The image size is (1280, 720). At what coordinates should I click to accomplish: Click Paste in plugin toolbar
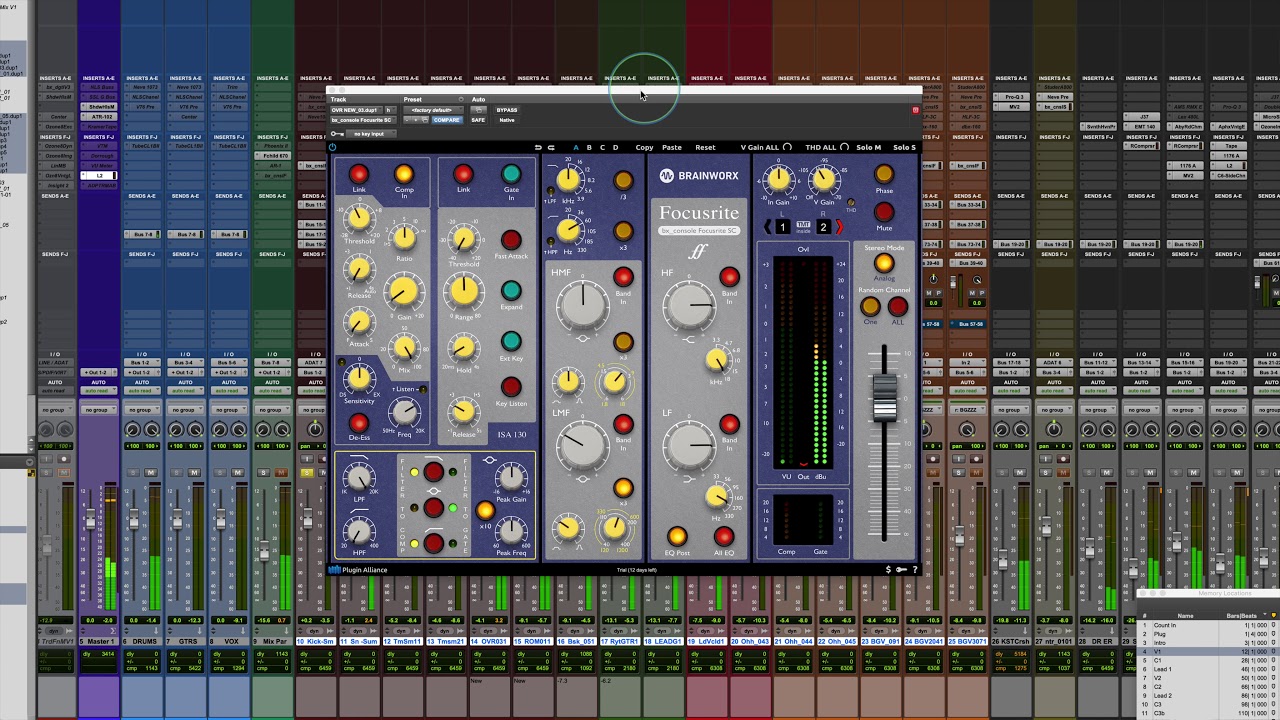(672, 148)
